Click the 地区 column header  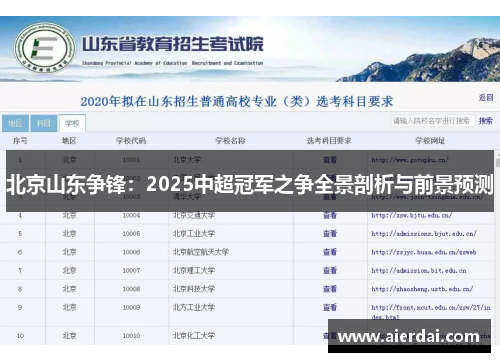tap(69, 141)
